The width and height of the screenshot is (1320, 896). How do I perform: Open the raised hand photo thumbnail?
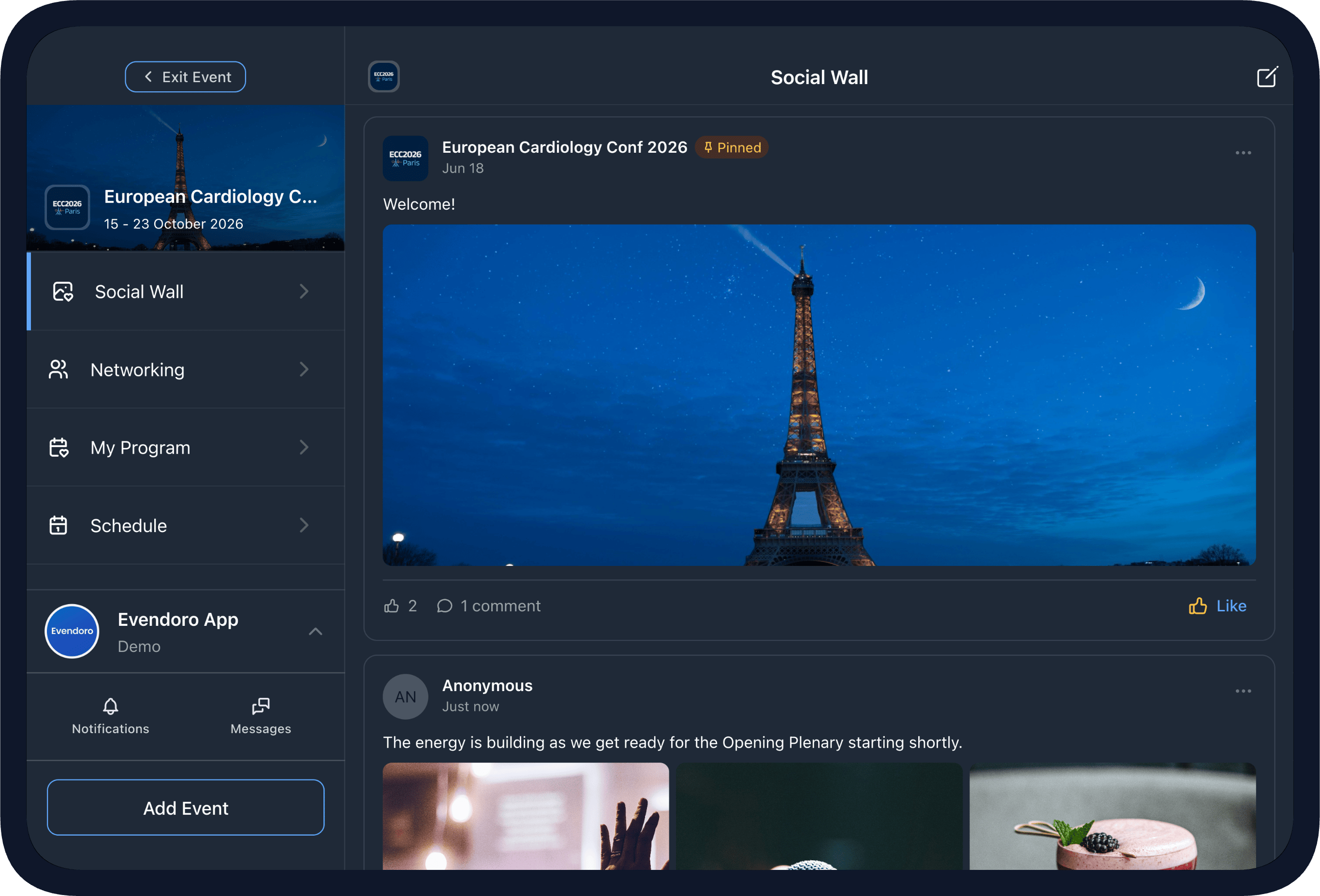526,816
